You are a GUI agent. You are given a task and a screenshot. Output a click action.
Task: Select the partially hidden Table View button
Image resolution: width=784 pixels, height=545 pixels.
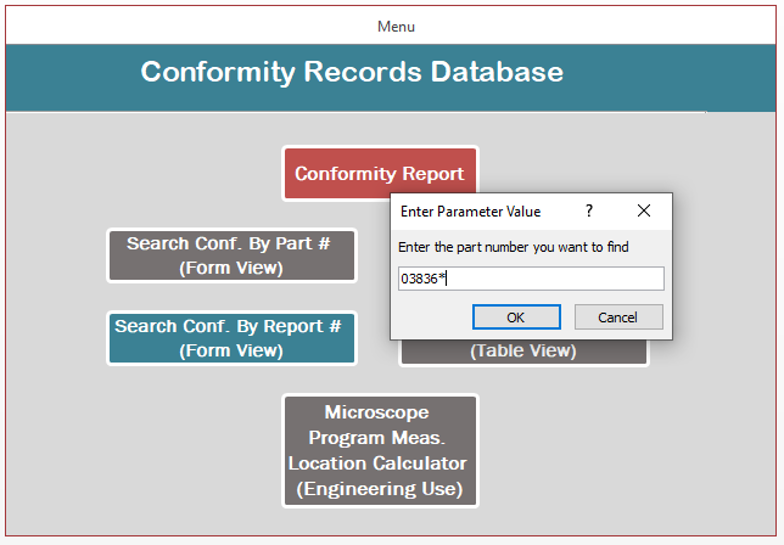tap(523, 352)
